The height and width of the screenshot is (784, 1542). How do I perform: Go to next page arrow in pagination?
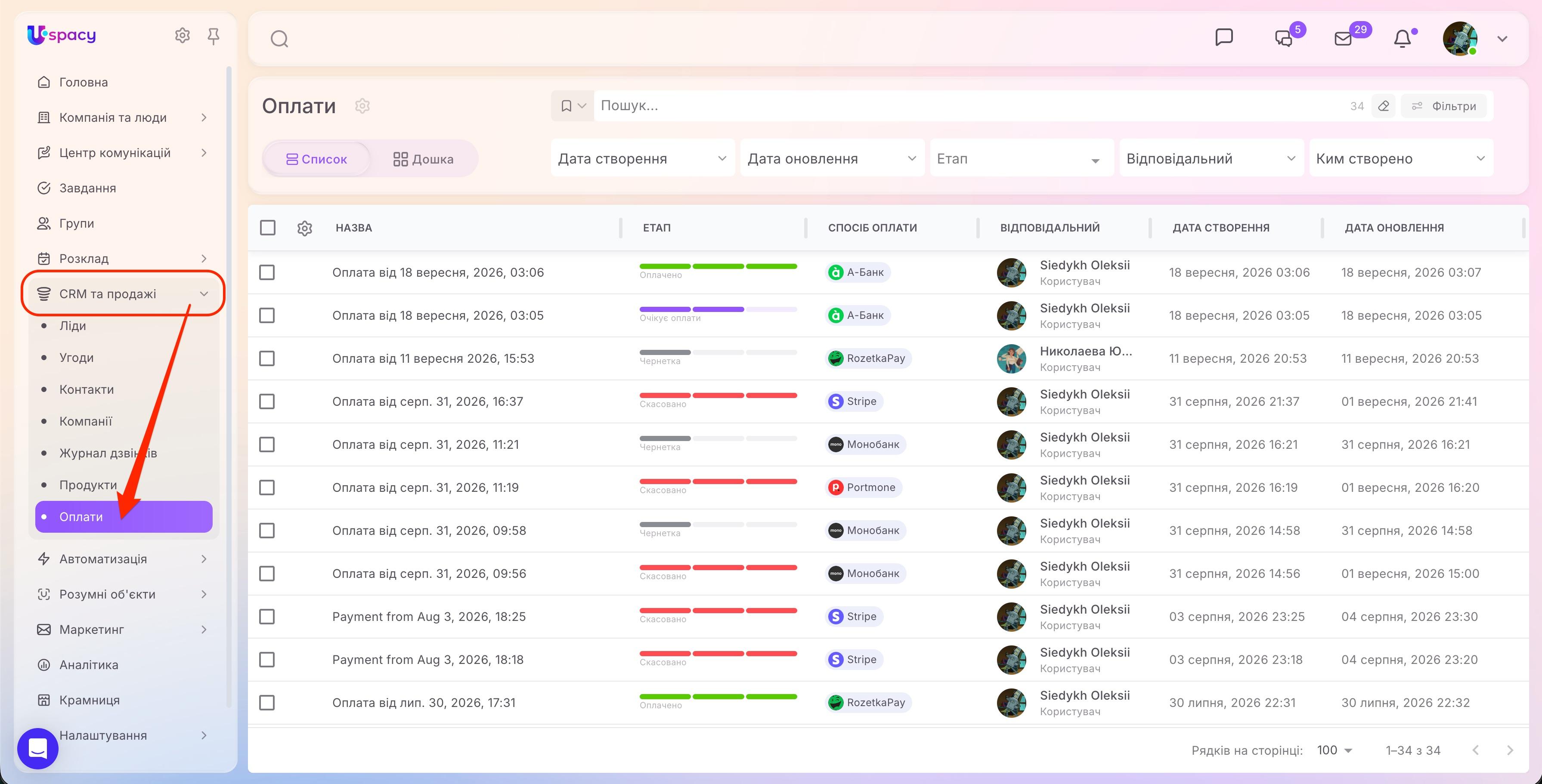tap(1510, 750)
